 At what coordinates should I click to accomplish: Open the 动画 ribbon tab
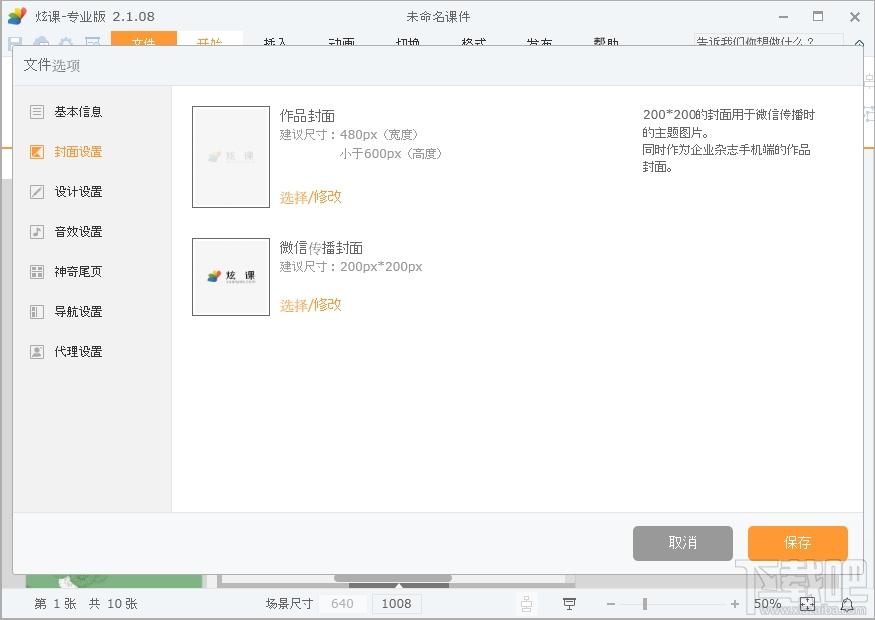pyautogui.click(x=342, y=40)
